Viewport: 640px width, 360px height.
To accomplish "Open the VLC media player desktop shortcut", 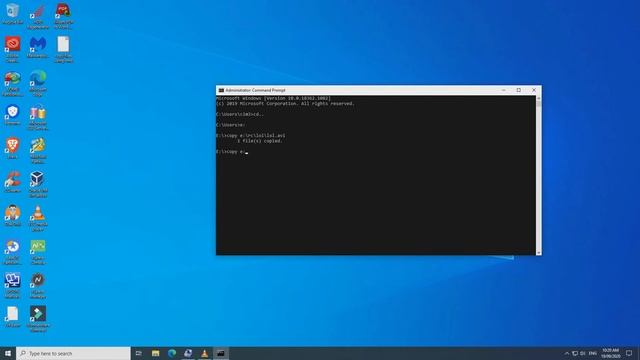I will (38, 218).
